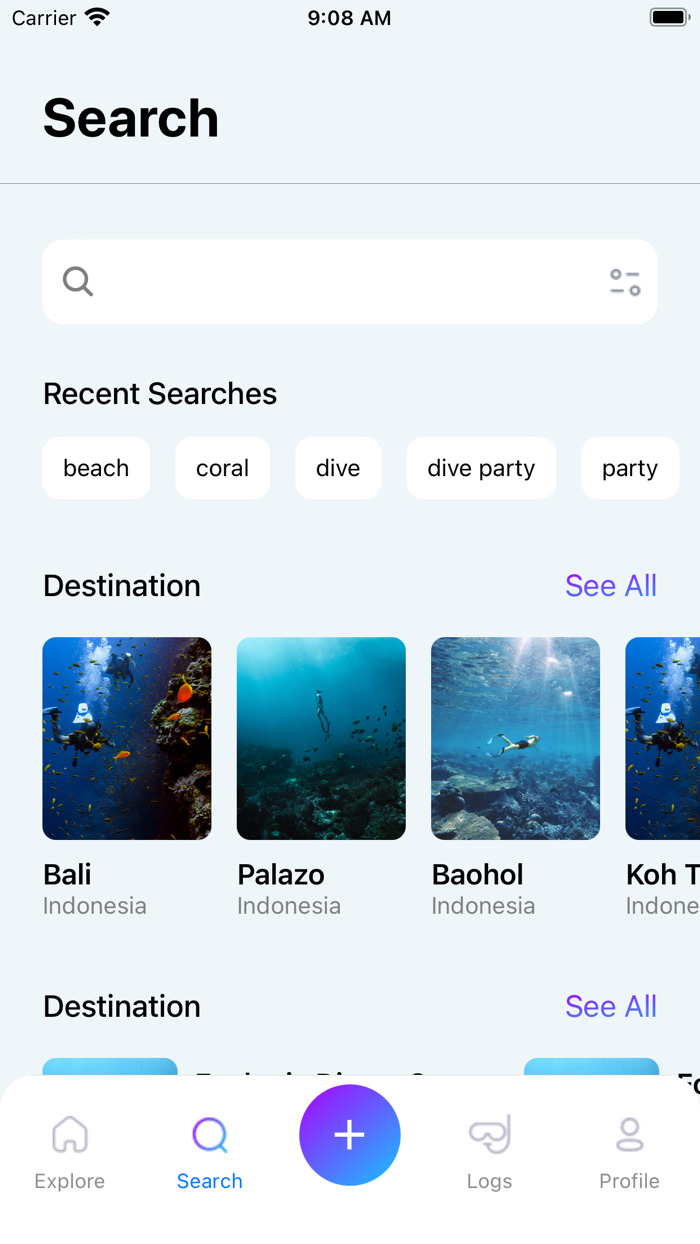
Task: Switch to the Explore tab label
Action: [x=69, y=1181]
